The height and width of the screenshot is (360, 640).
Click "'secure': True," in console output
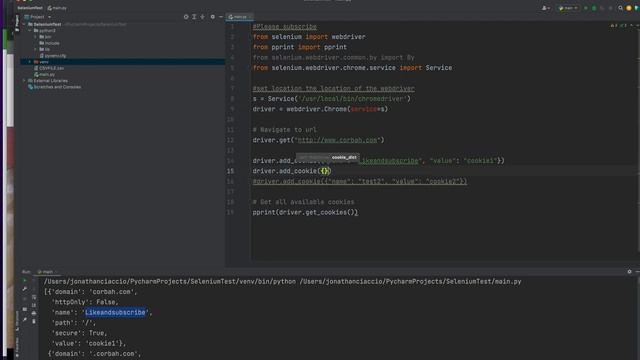tap(79, 333)
